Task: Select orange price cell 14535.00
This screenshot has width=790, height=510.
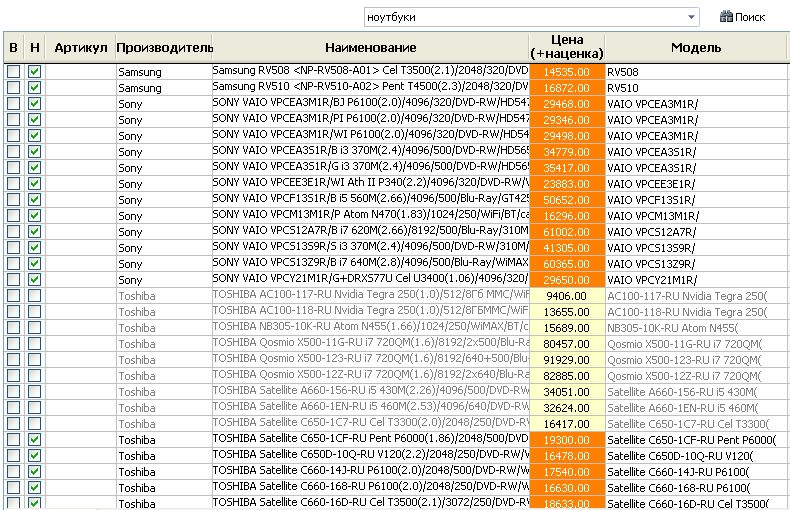Action: click(x=567, y=72)
